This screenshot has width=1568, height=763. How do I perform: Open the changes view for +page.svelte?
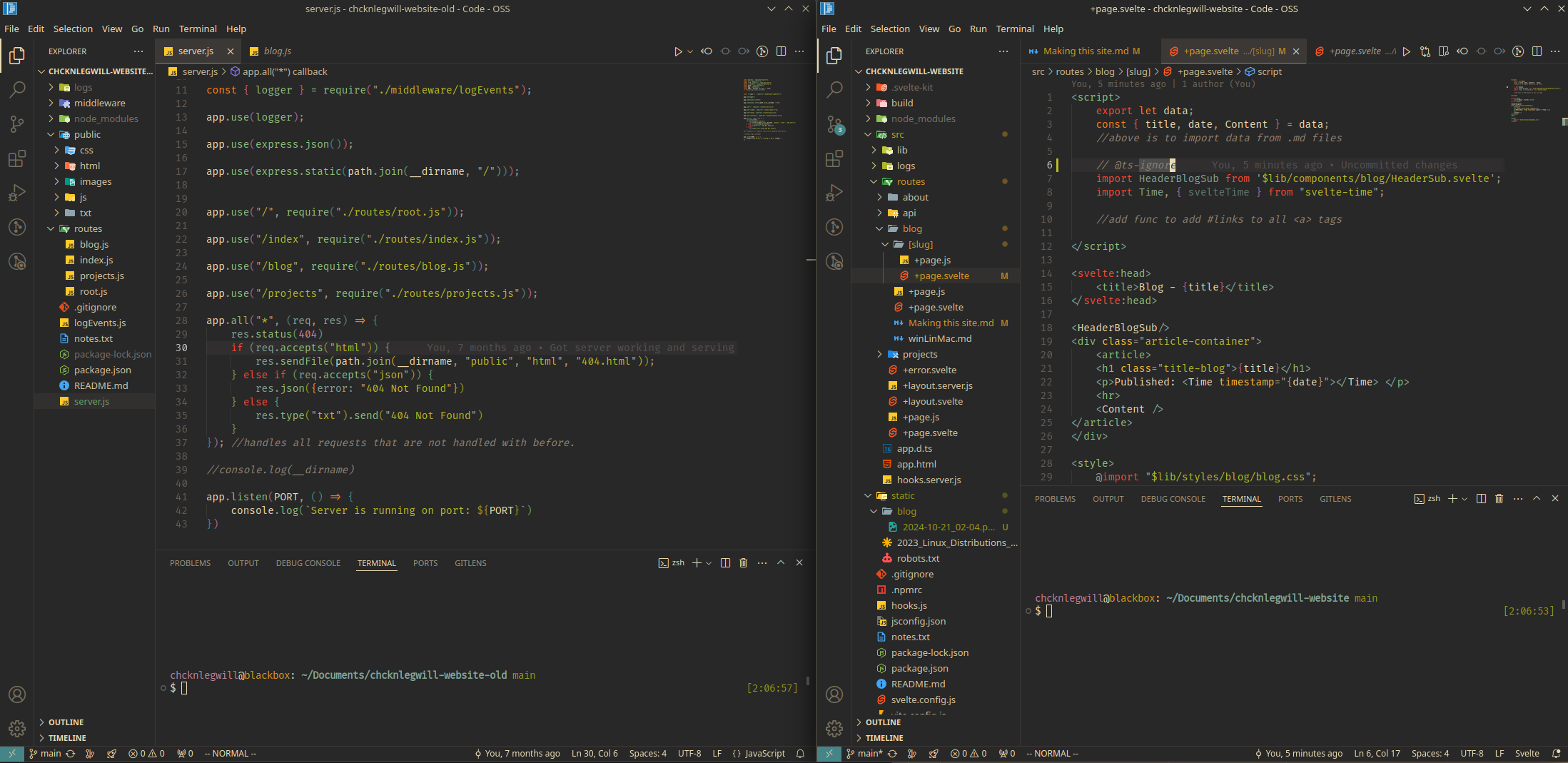[1425, 51]
